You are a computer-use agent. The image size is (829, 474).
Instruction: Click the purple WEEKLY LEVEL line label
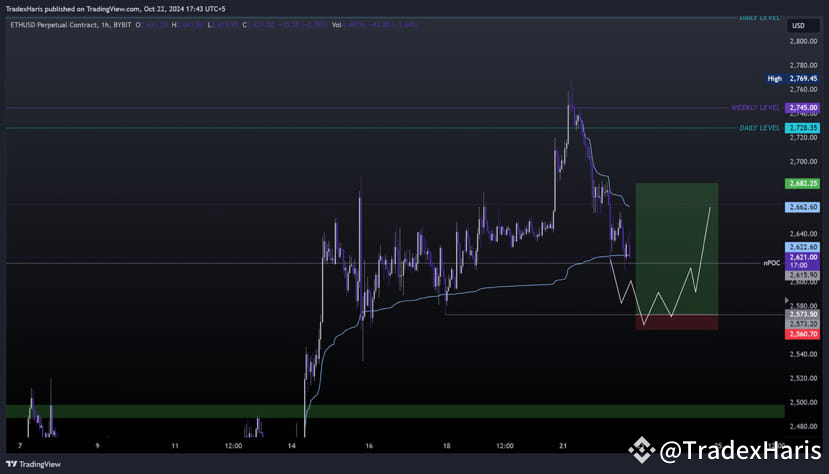(755, 108)
